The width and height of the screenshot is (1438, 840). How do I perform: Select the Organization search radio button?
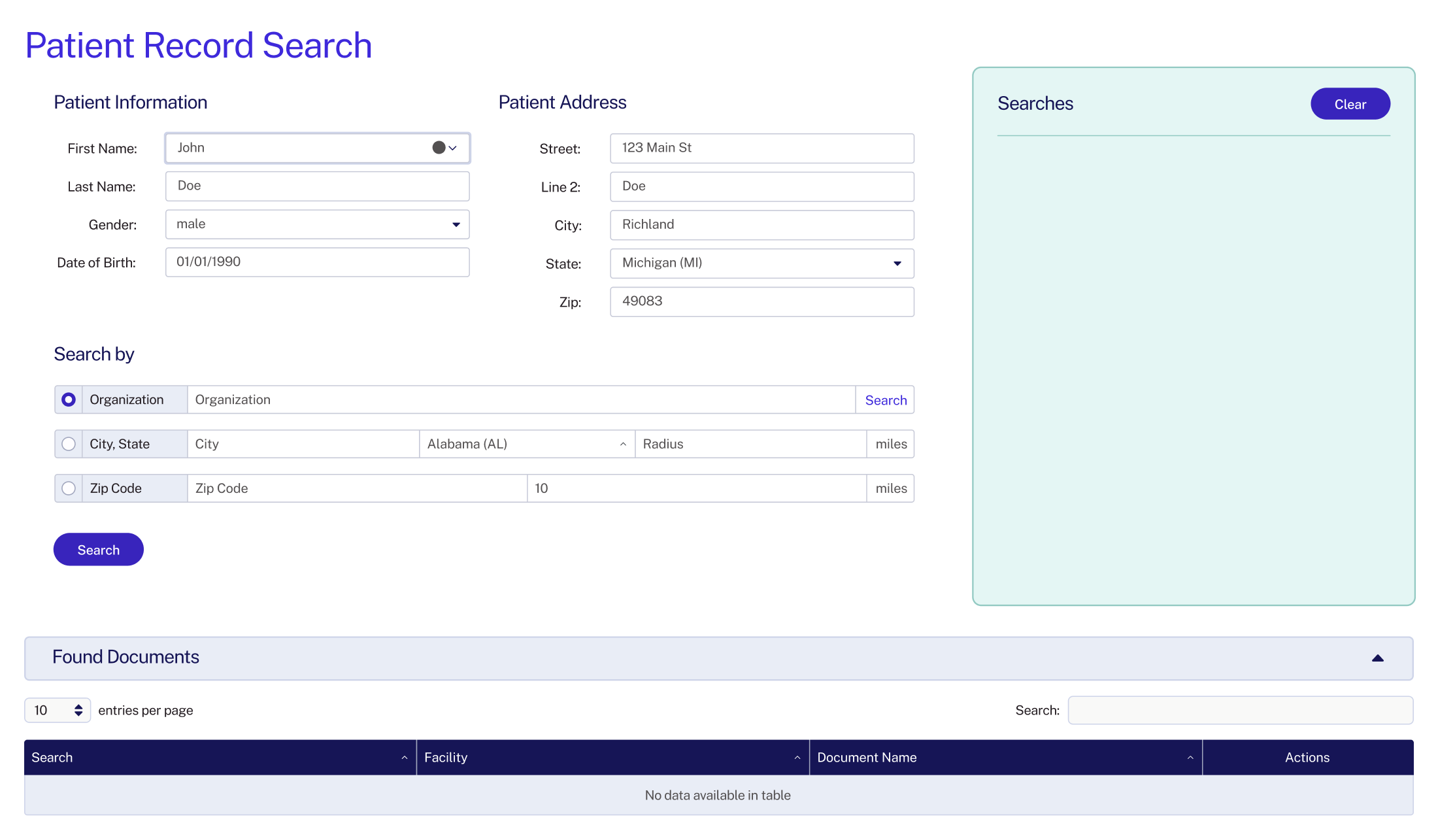click(68, 399)
